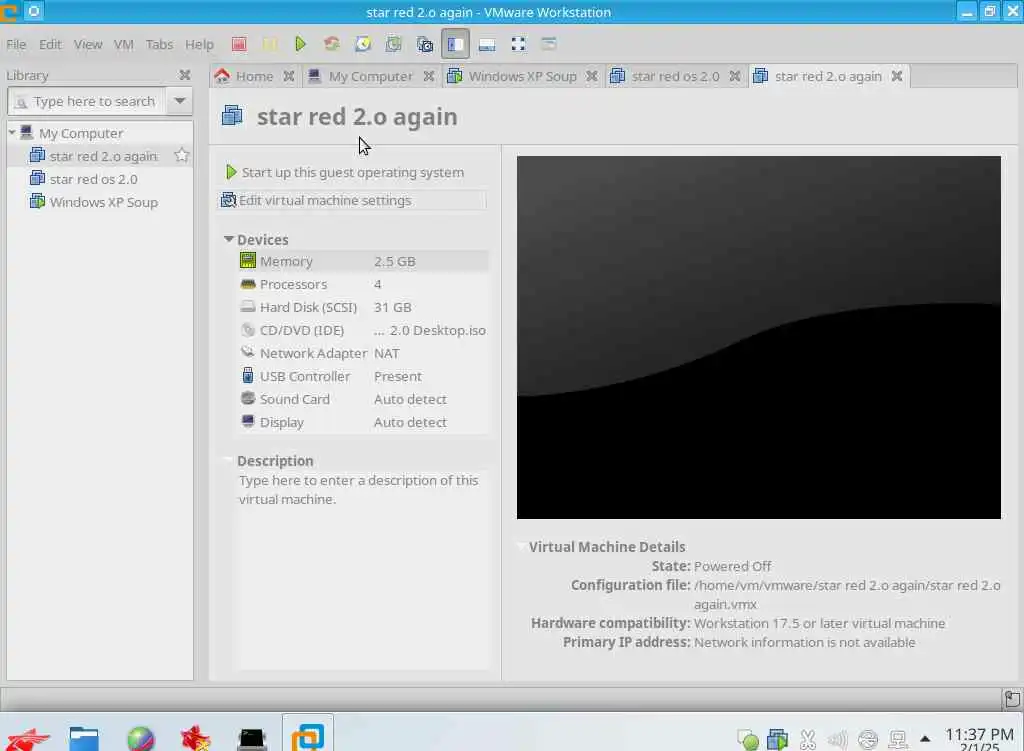The height and width of the screenshot is (751, 1024).
Task: Open the Help menu
Action: (199, 44)
